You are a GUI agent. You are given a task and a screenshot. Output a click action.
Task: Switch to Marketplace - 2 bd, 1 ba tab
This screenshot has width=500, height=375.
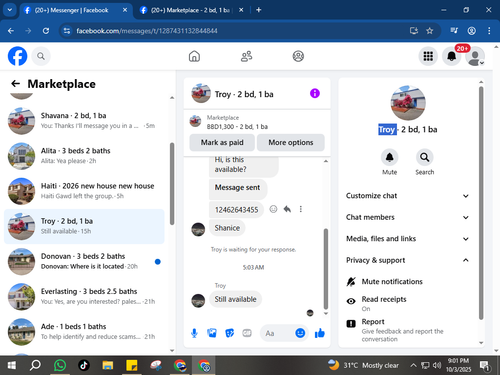[x=191, y=10]
